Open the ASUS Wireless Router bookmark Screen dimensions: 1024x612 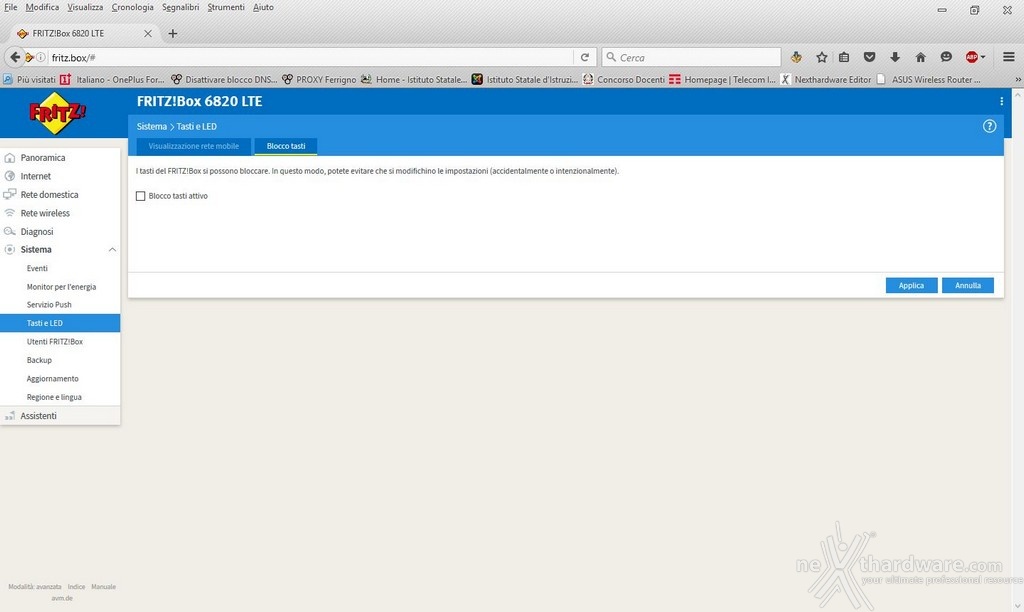coord(929,79)
